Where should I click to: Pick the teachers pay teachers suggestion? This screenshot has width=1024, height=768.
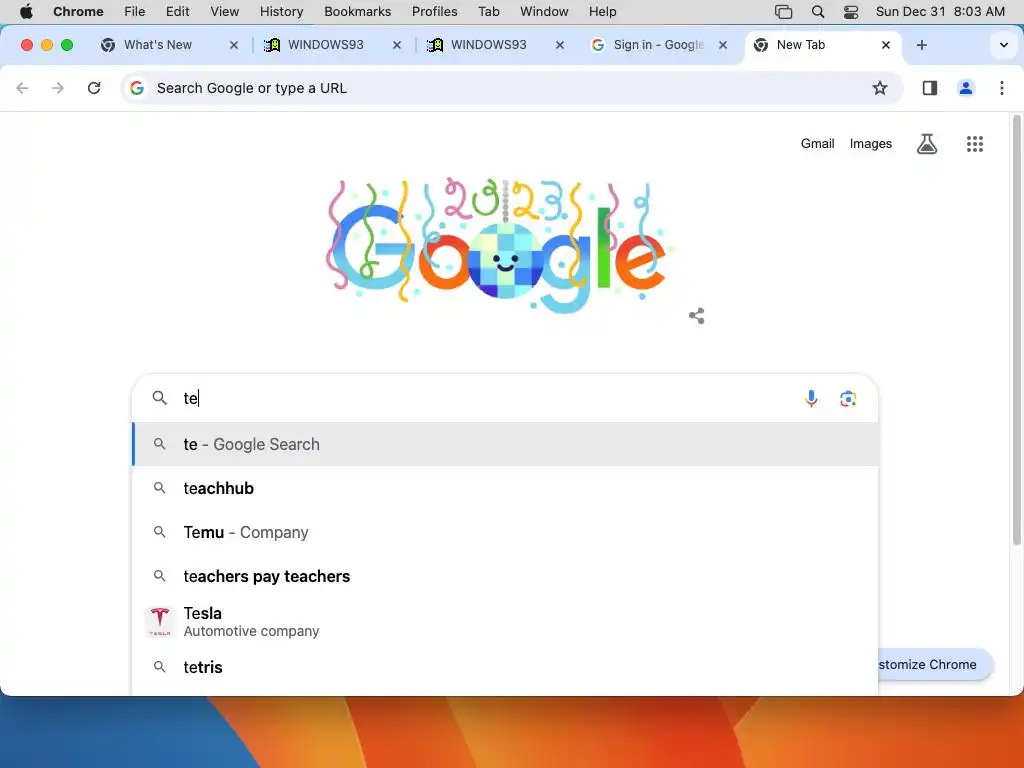point(505,576)
